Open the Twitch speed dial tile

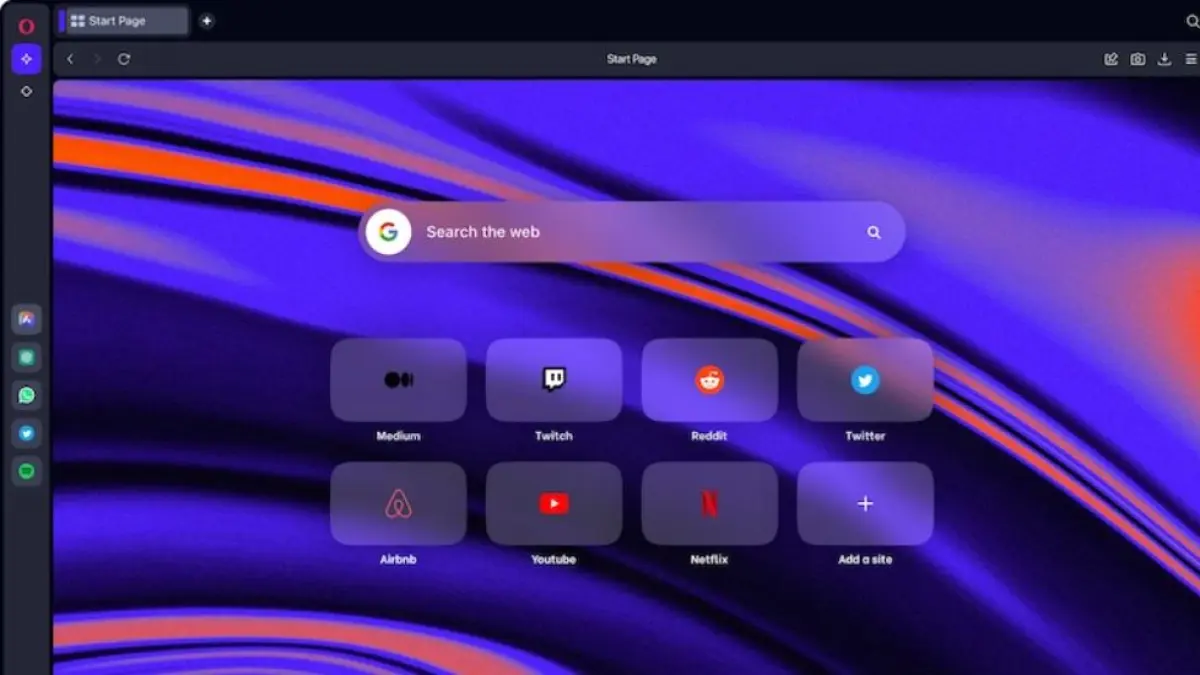tap(553, 380)
